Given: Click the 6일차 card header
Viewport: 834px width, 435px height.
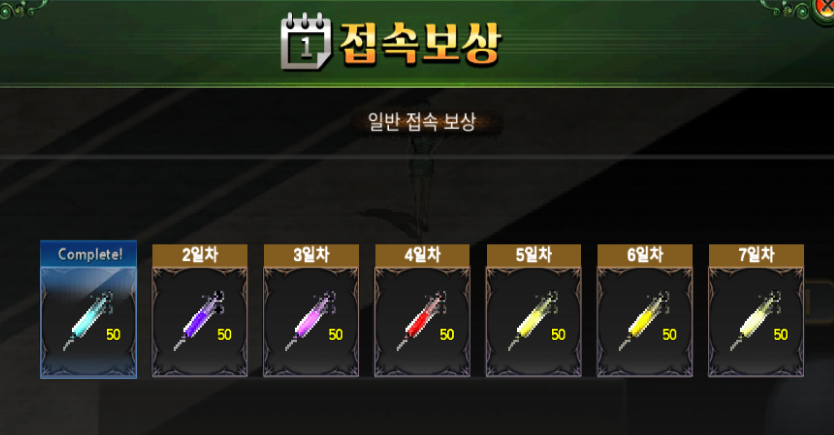Looking at the screenshot, I should click(x=645, y=255).
